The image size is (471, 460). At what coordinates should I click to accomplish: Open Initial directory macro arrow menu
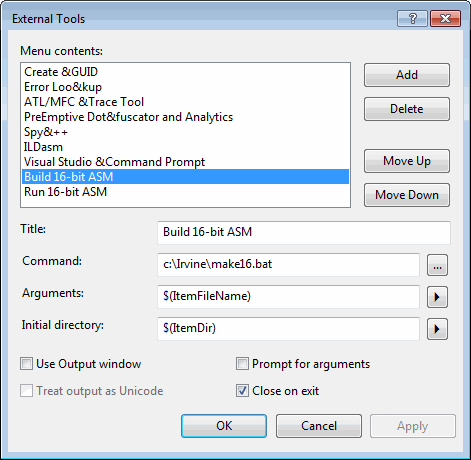pos(437,329)
